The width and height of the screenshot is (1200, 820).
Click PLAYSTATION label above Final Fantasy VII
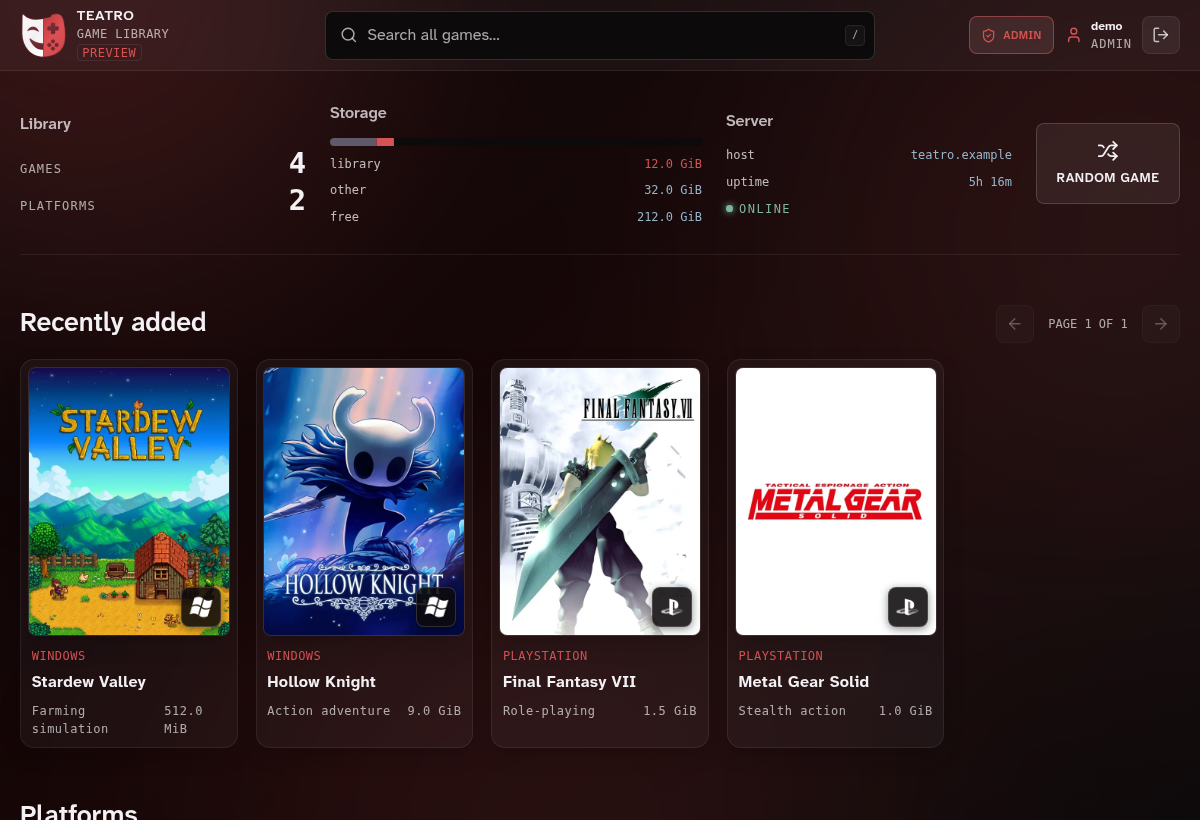tap(545, 656)
